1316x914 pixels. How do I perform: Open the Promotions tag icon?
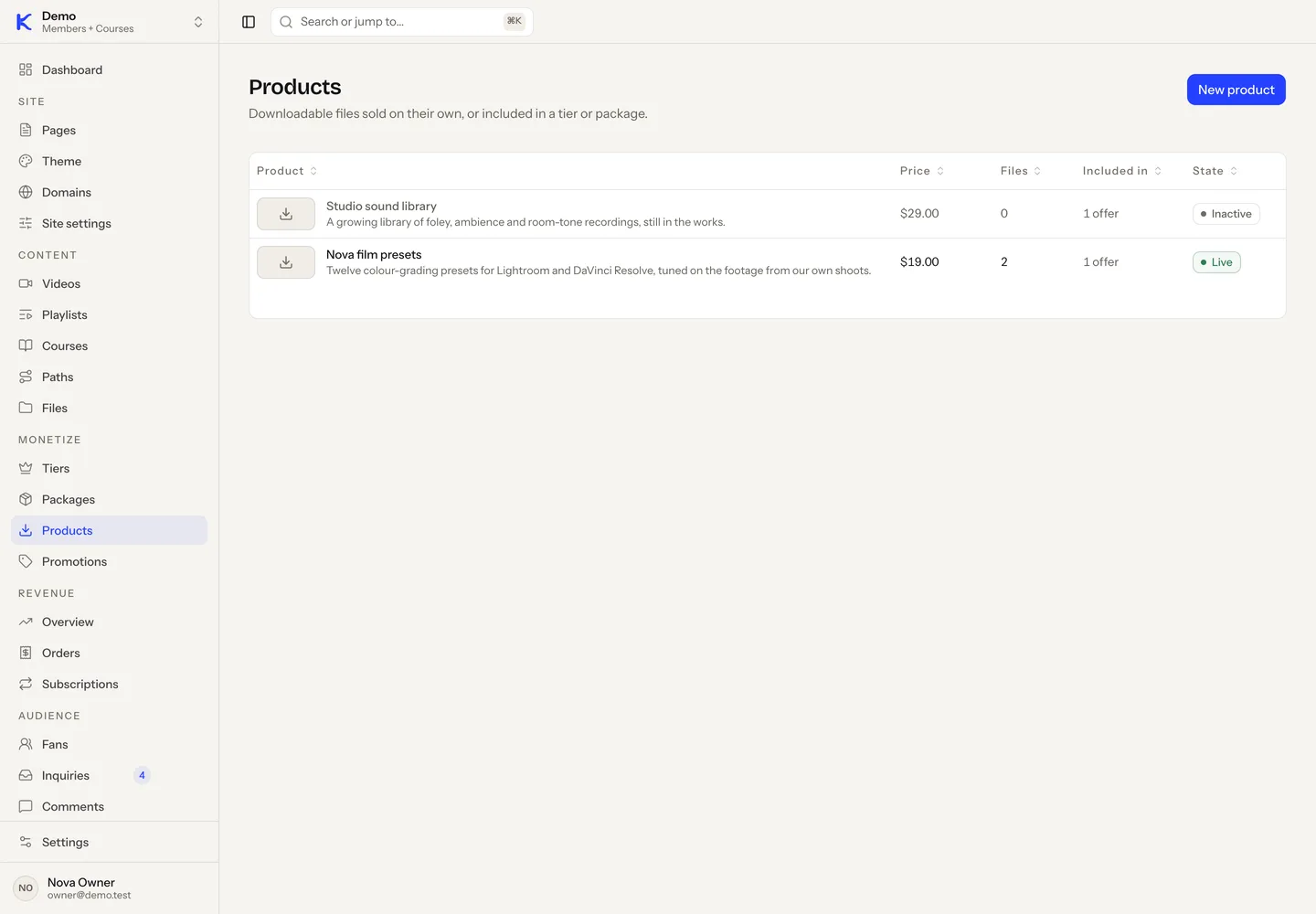(x=26, y=561)
